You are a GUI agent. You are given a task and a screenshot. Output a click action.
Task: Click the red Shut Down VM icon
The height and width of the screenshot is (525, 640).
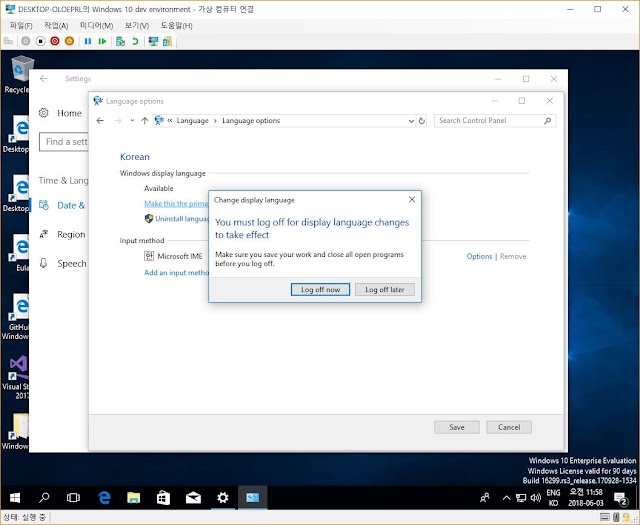55,41
